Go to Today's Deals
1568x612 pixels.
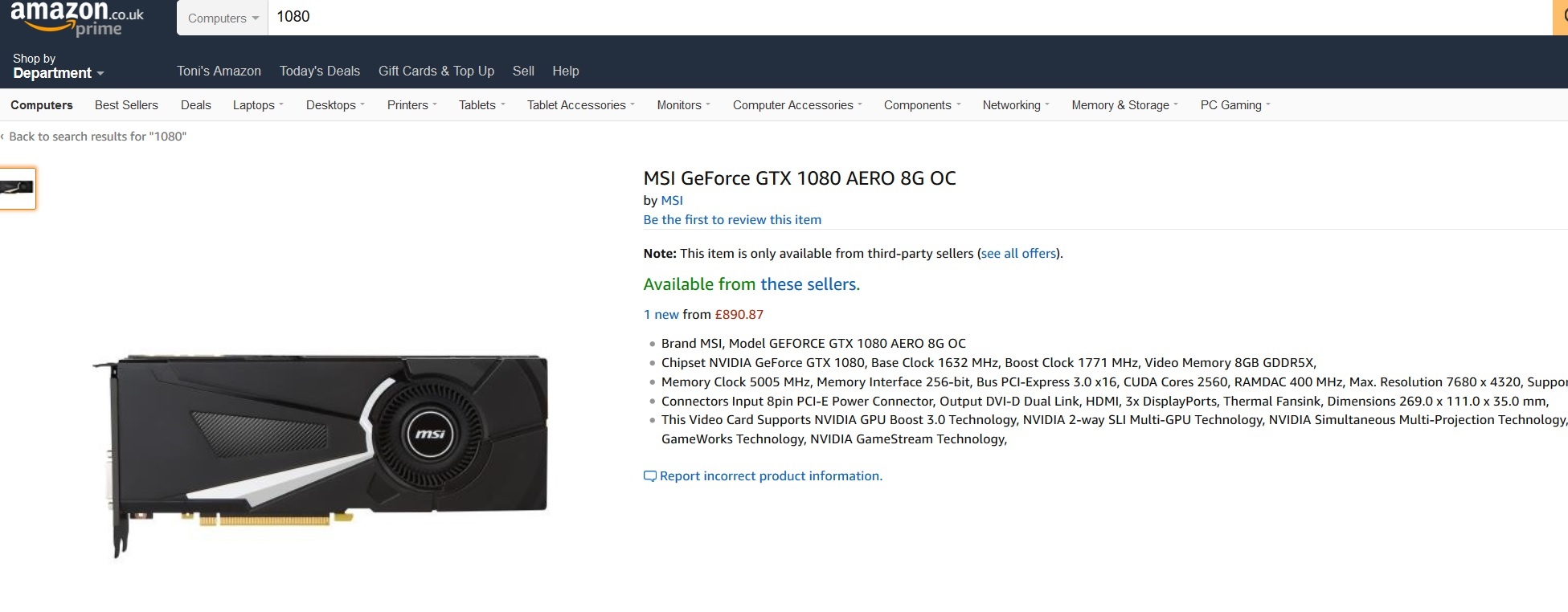pos(320,71)
